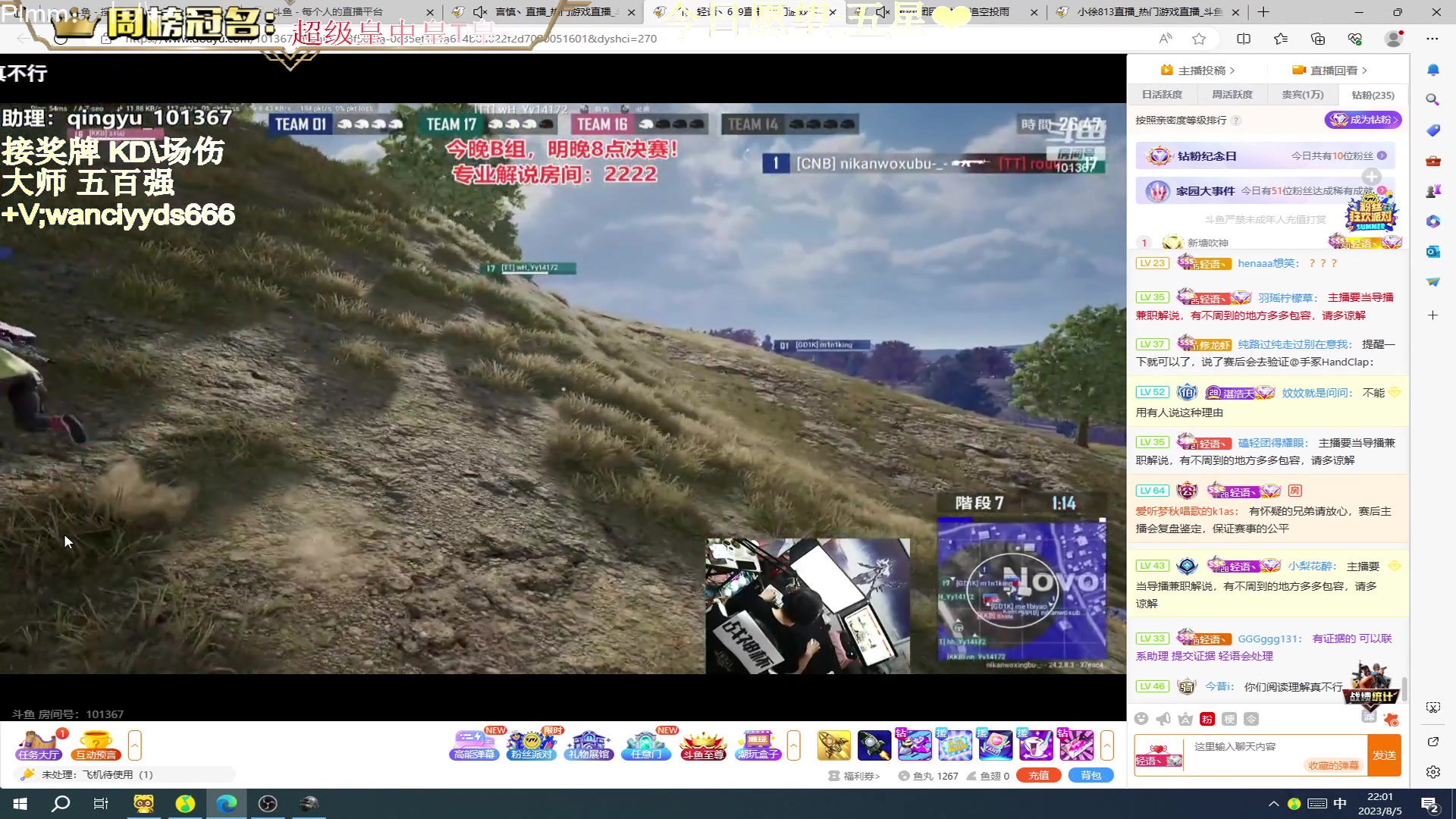Open Edge sidebar games chess icon
Image resolution: width=1456 pixels, height=819 pixels.
coord(1432,191)
